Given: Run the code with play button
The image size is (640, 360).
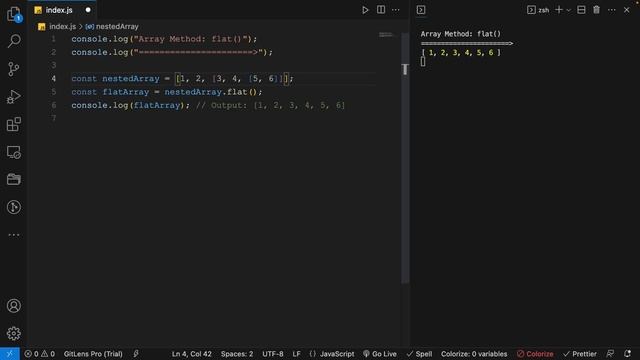Looking at the screenshot, I should (365, 10).
